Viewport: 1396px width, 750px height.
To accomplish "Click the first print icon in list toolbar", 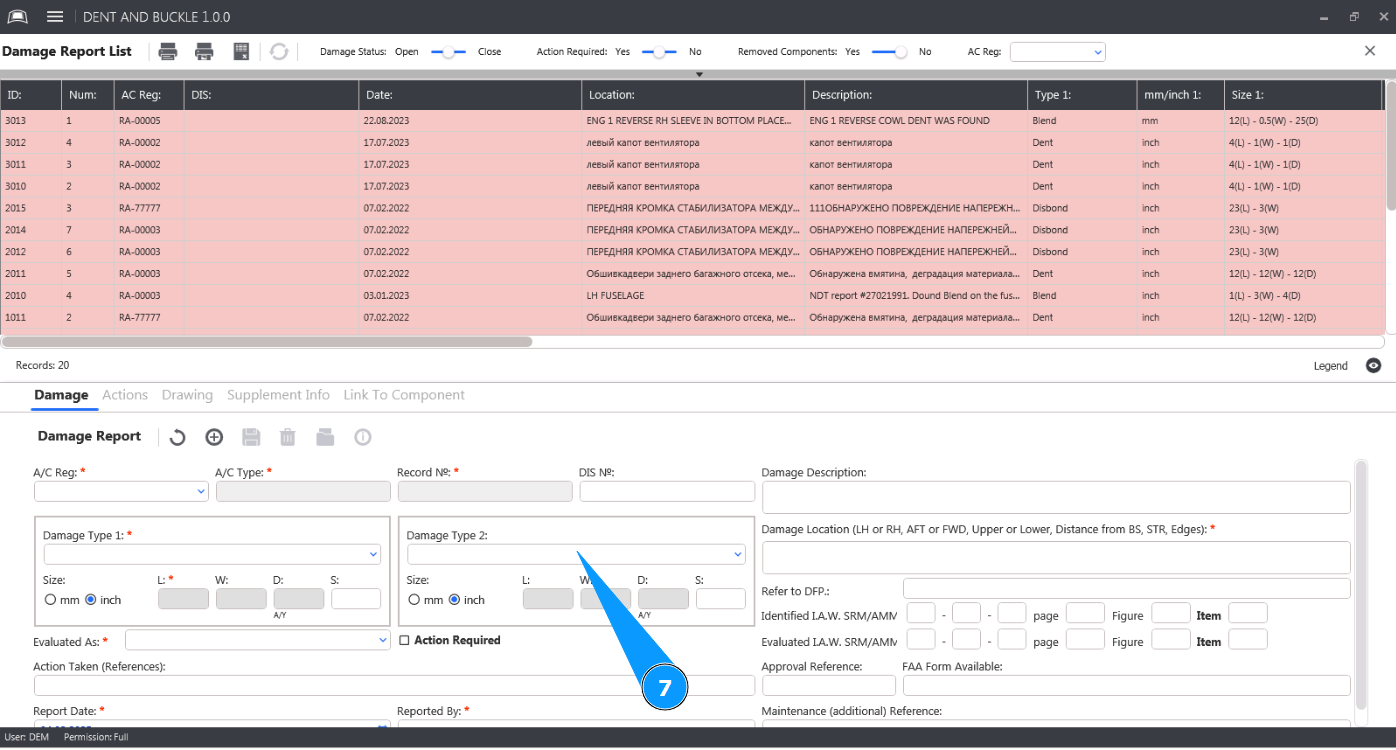I will click(x=168, y=52).
